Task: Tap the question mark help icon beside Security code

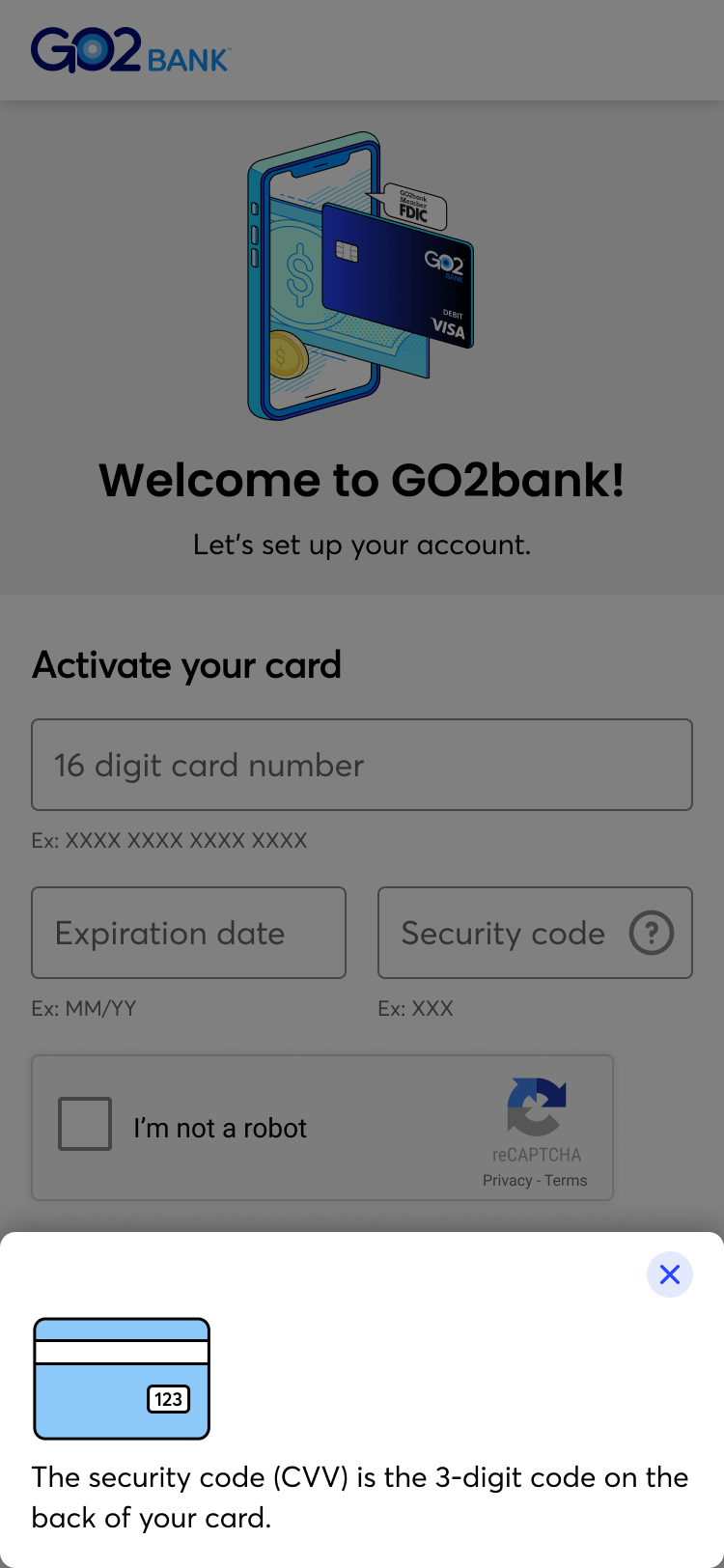Action: (652, 933)
